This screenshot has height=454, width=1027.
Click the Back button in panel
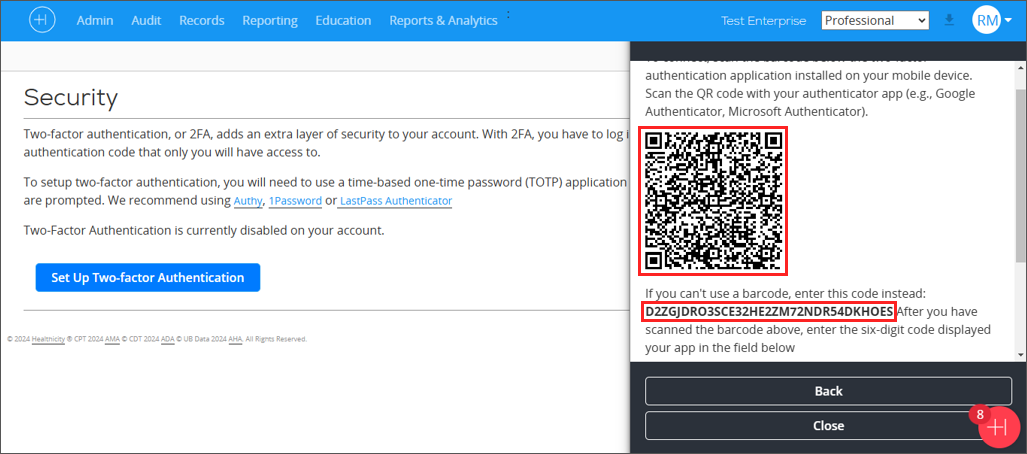pos(829,391)
